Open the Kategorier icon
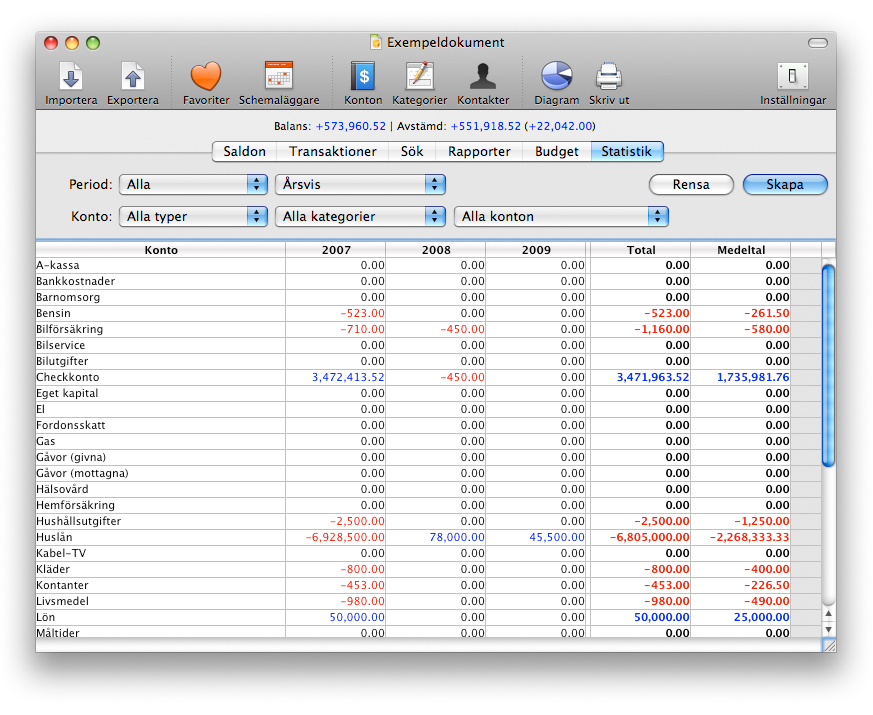This screenshot has width=873, height=715. pos(420,76)
